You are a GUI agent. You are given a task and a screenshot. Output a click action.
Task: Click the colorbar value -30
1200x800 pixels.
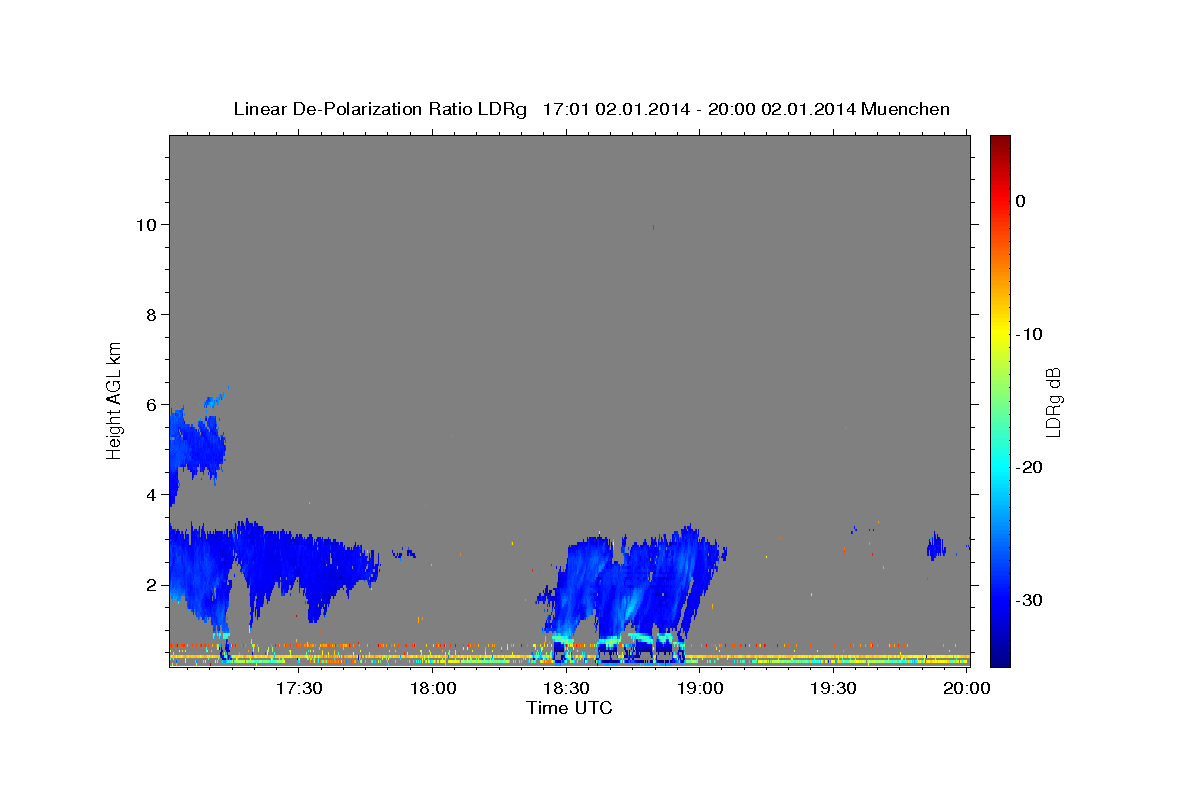point(1030,600)
